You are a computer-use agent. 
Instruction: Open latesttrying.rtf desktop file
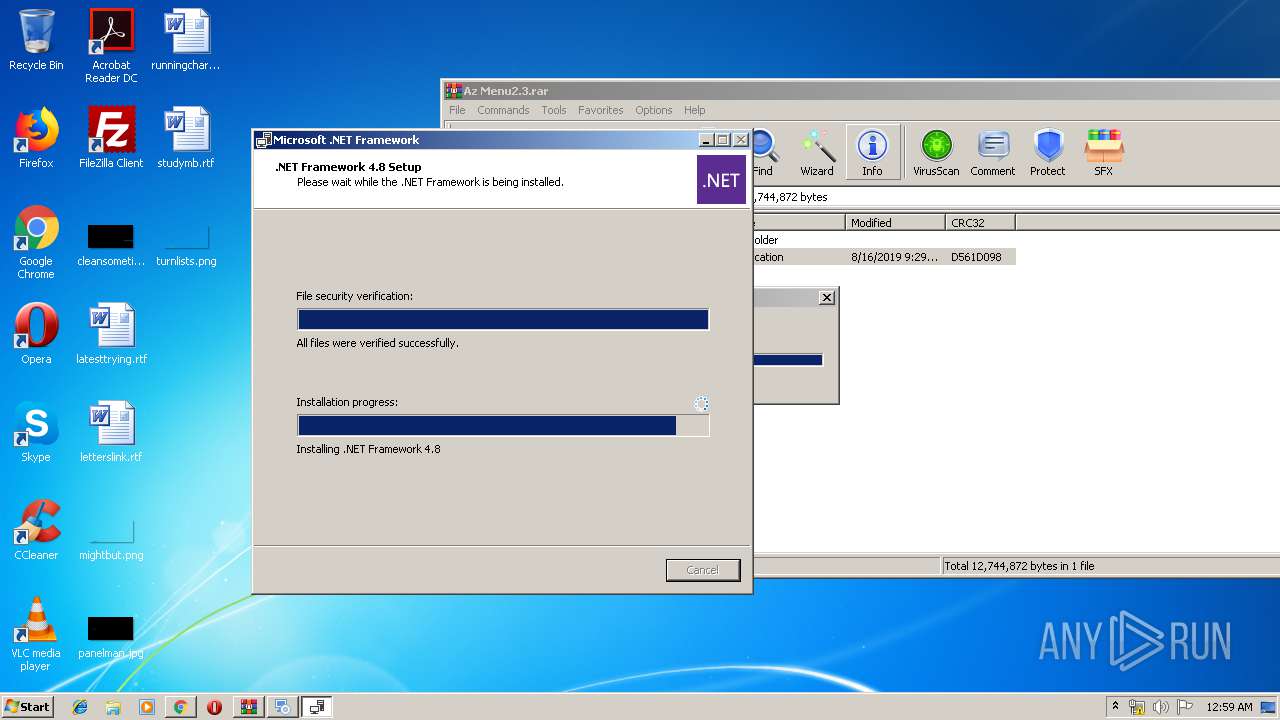(x=111, y=334)
